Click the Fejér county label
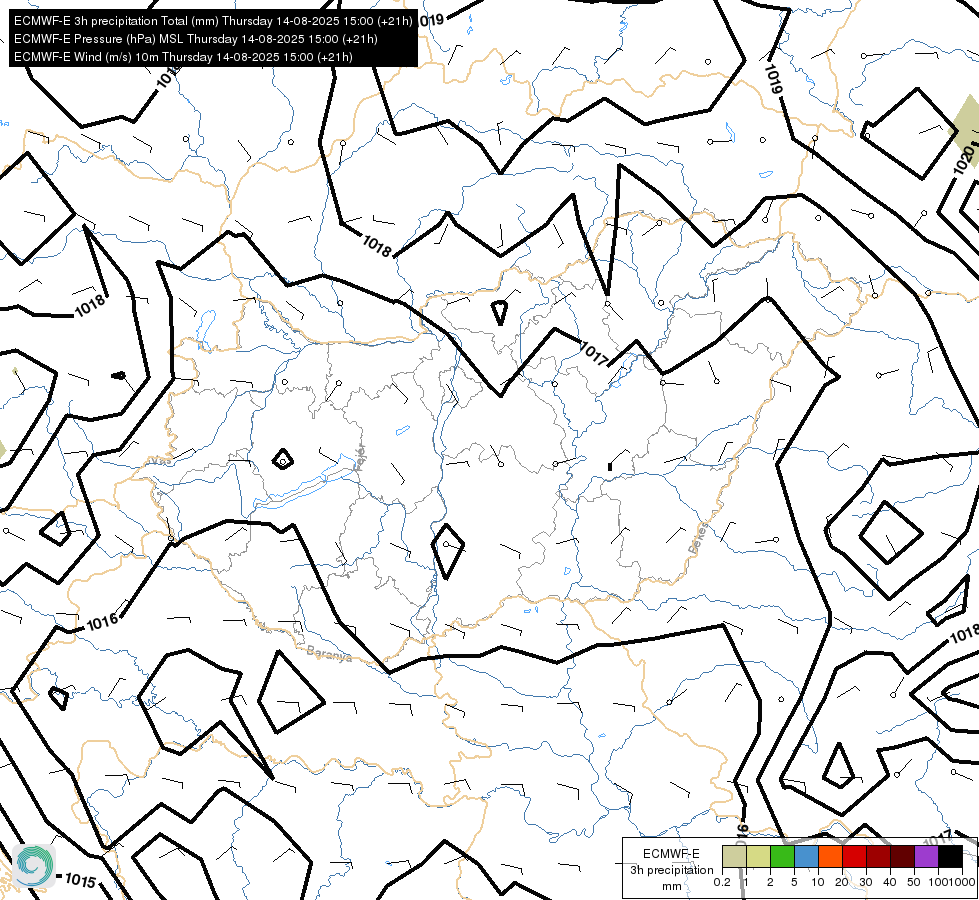979x900 pixels. (x=360, y=458)
